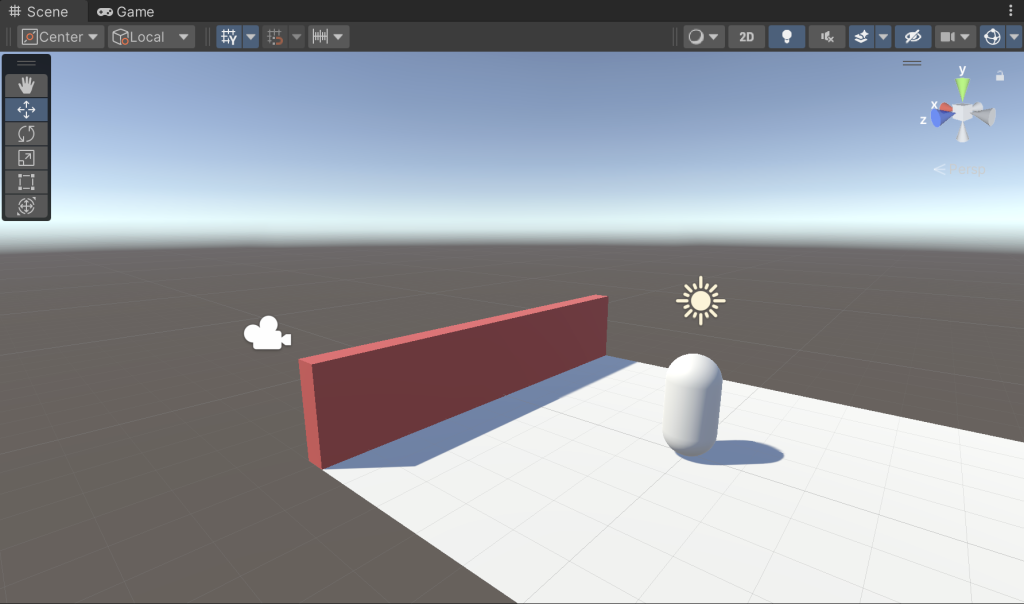Image resolution: width=1024 pixels, height=604 pixels.
Task: Click the Directional Light sun gizmo
Action: [x=700, y=300]
